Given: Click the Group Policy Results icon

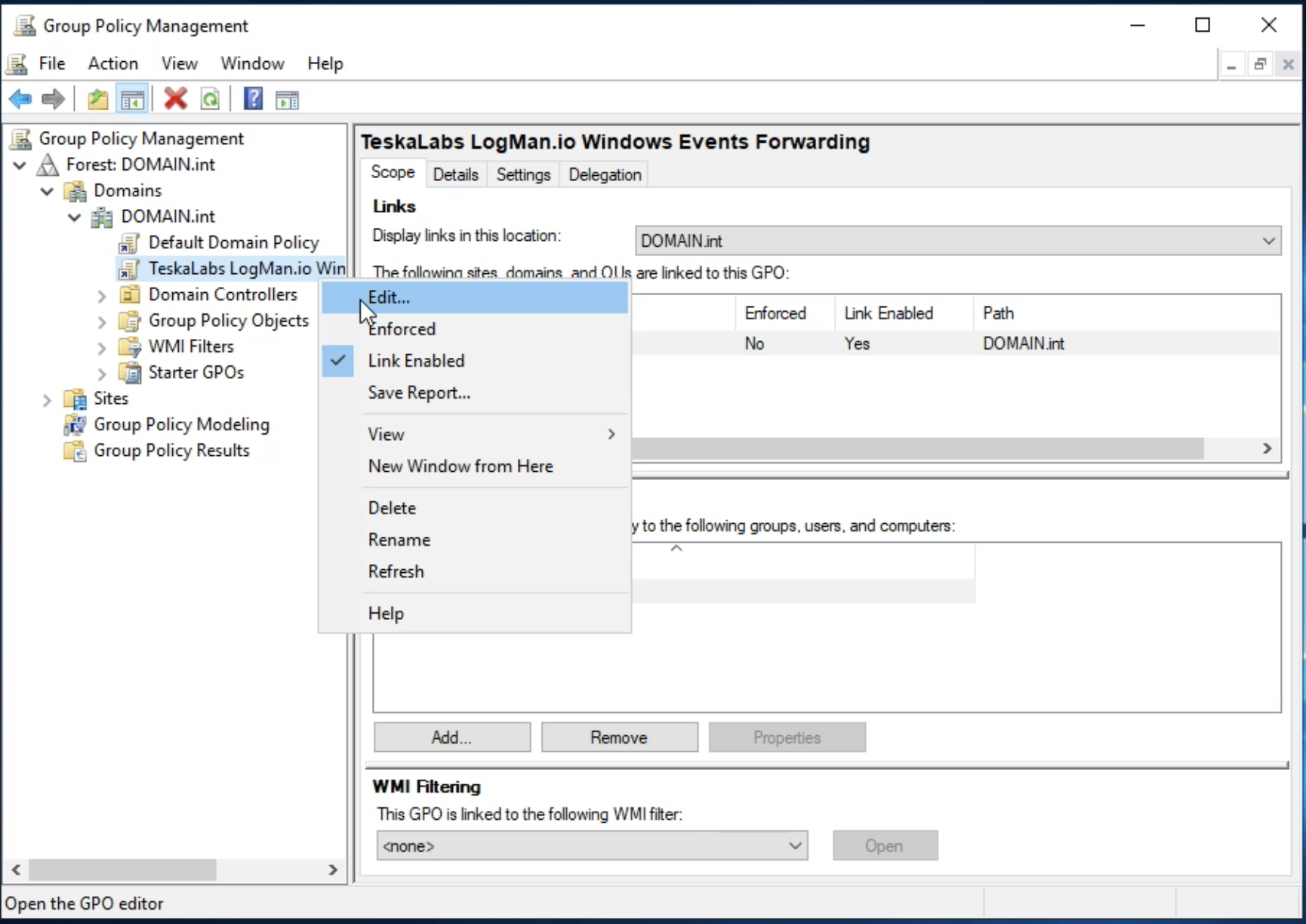Looking at the screenshot, I should 75,451.
